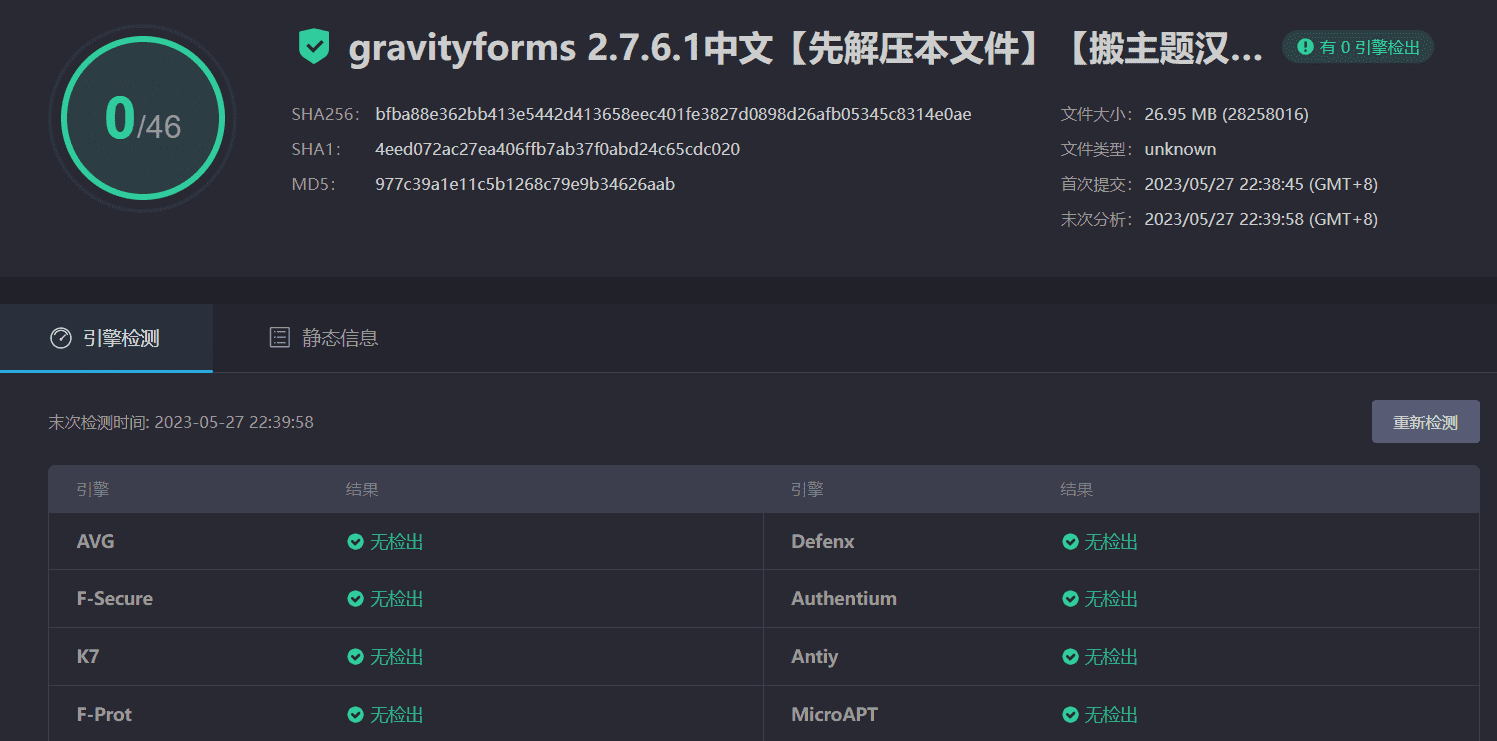Viewport: 1497px width, 741px height.
Task: Click the file type value unknown
Action: [x=1181, y=149]
